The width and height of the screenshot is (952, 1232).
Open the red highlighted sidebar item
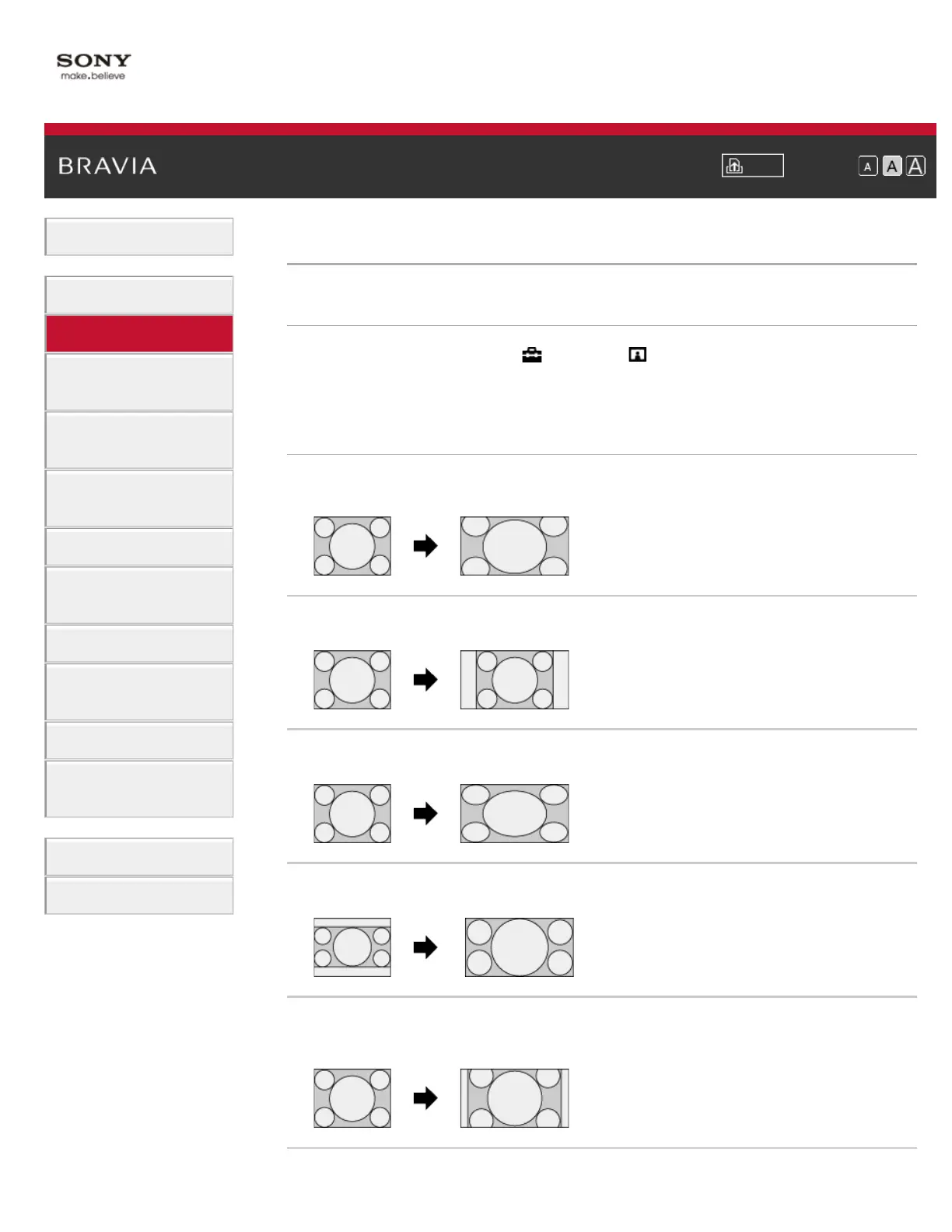139,334
